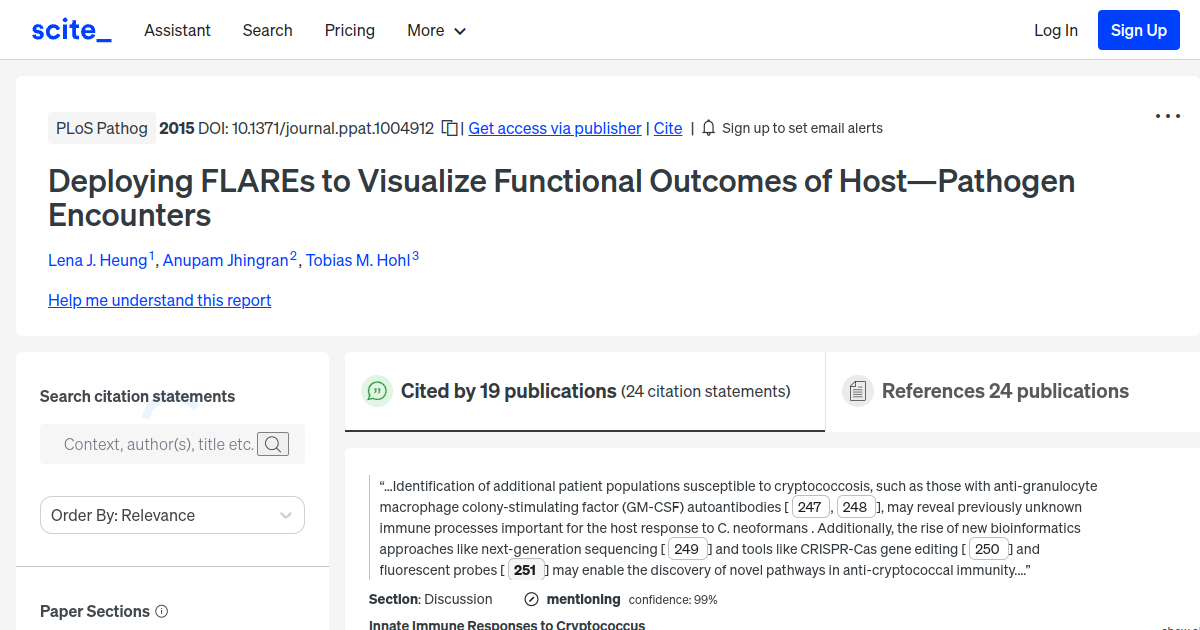
Task: Click the green citation smiley icon
Action: pos(377,391)
